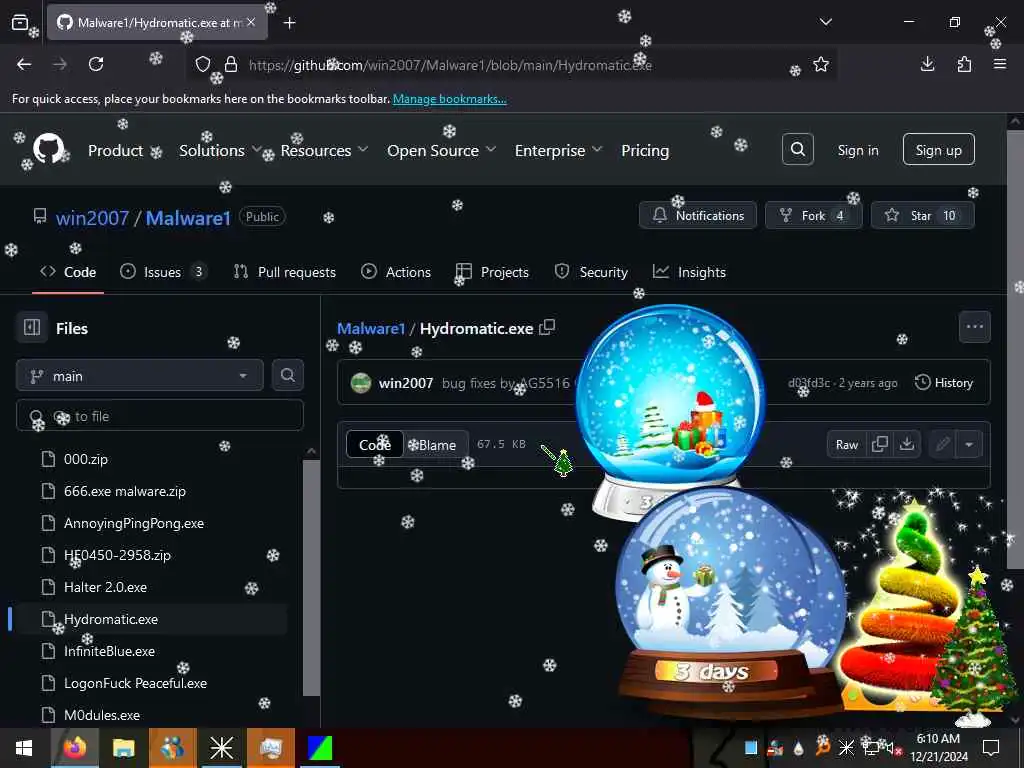Expand the Enterprise dropdown

tap(558, 150)
